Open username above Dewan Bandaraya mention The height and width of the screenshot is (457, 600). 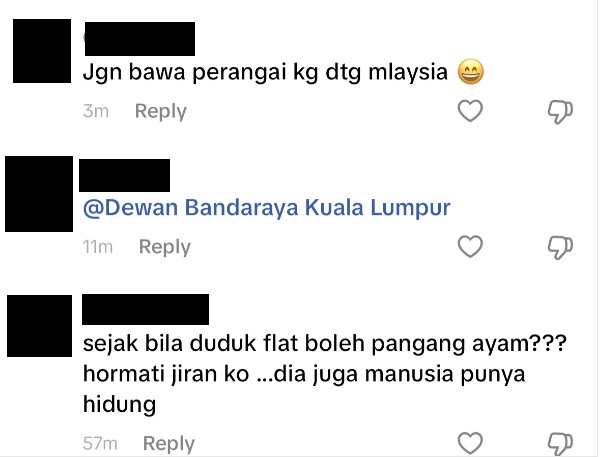[124, 175]
